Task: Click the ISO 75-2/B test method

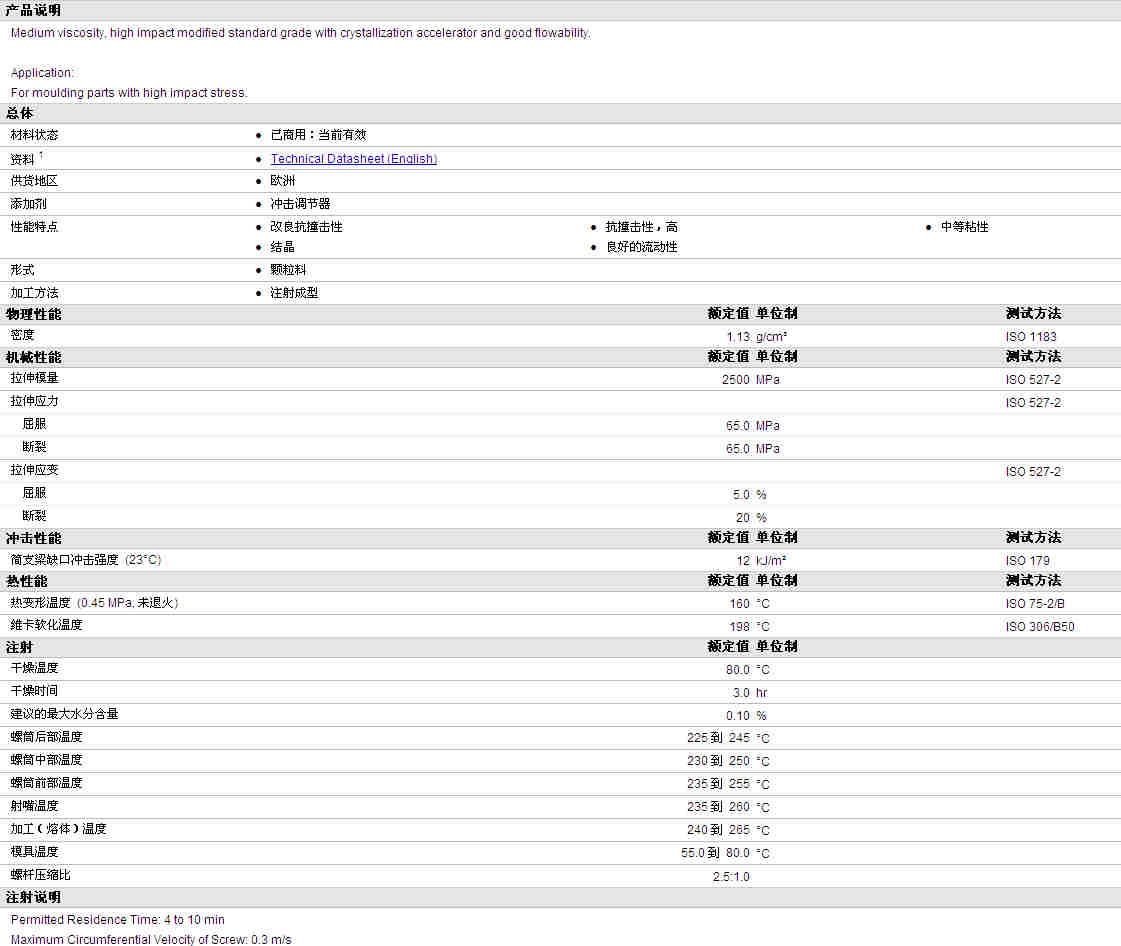Action: coord(1036,604)
